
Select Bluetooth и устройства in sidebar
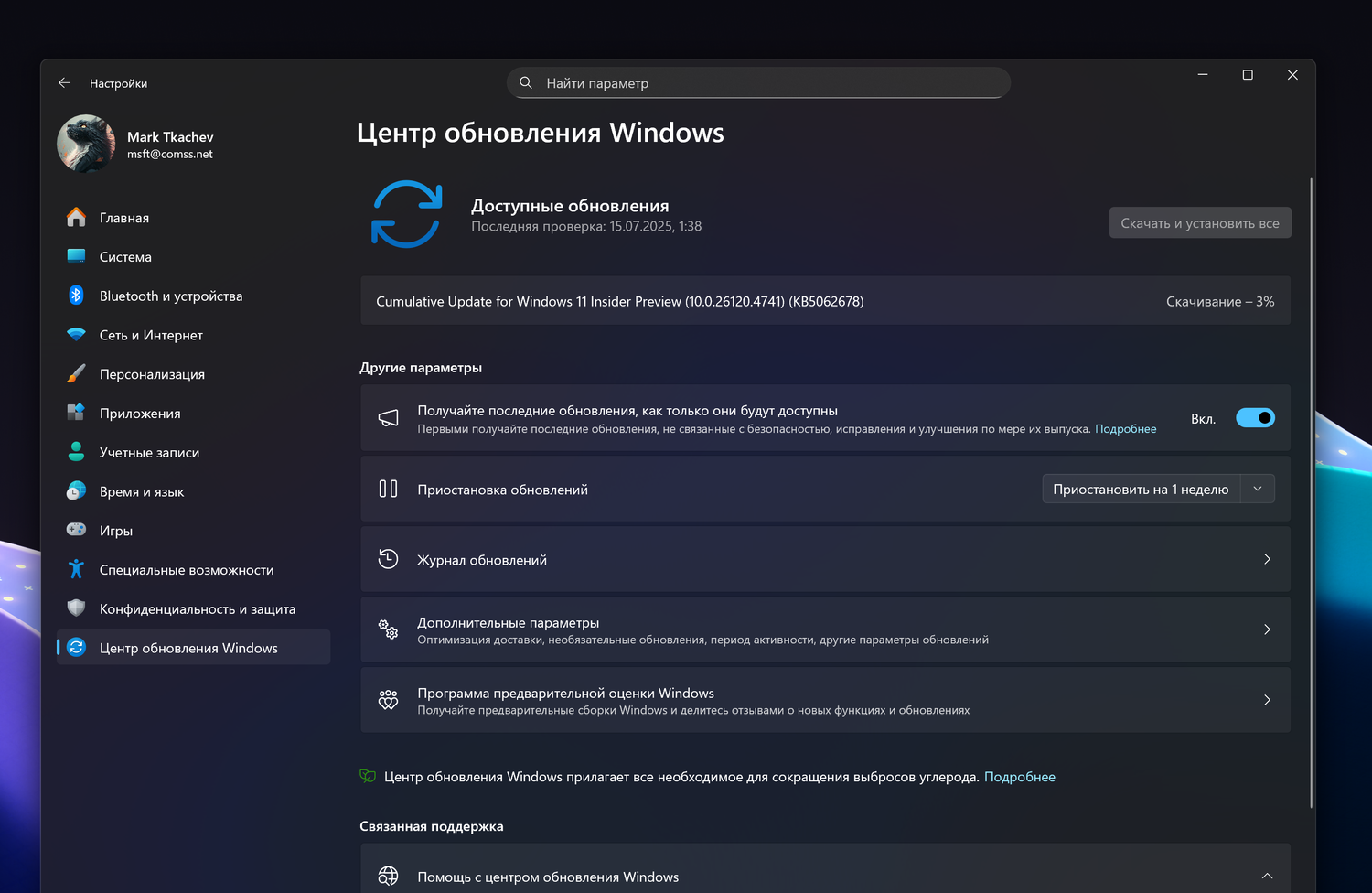tap(193, 296)
